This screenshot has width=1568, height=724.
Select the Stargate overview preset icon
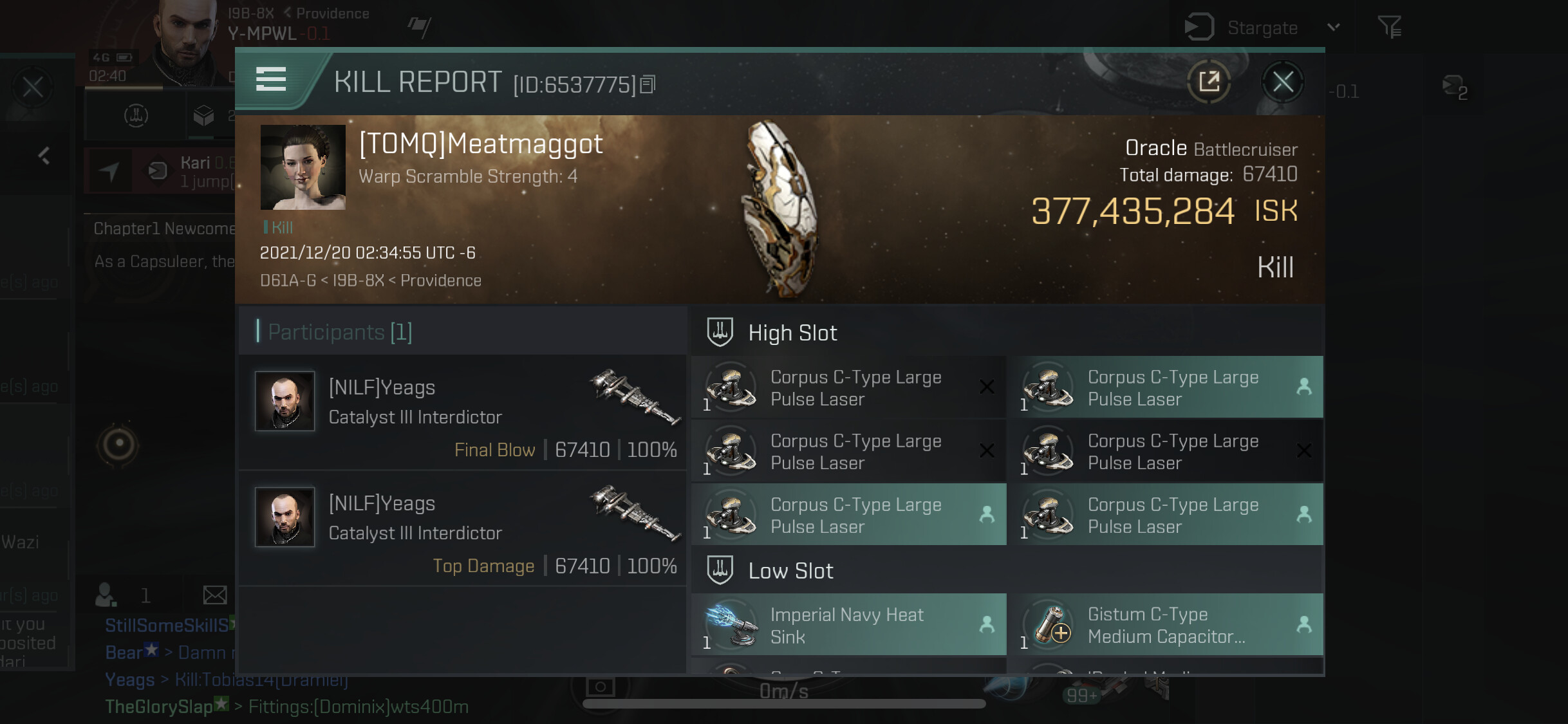pyautogui.click(x=1199, y=27)
